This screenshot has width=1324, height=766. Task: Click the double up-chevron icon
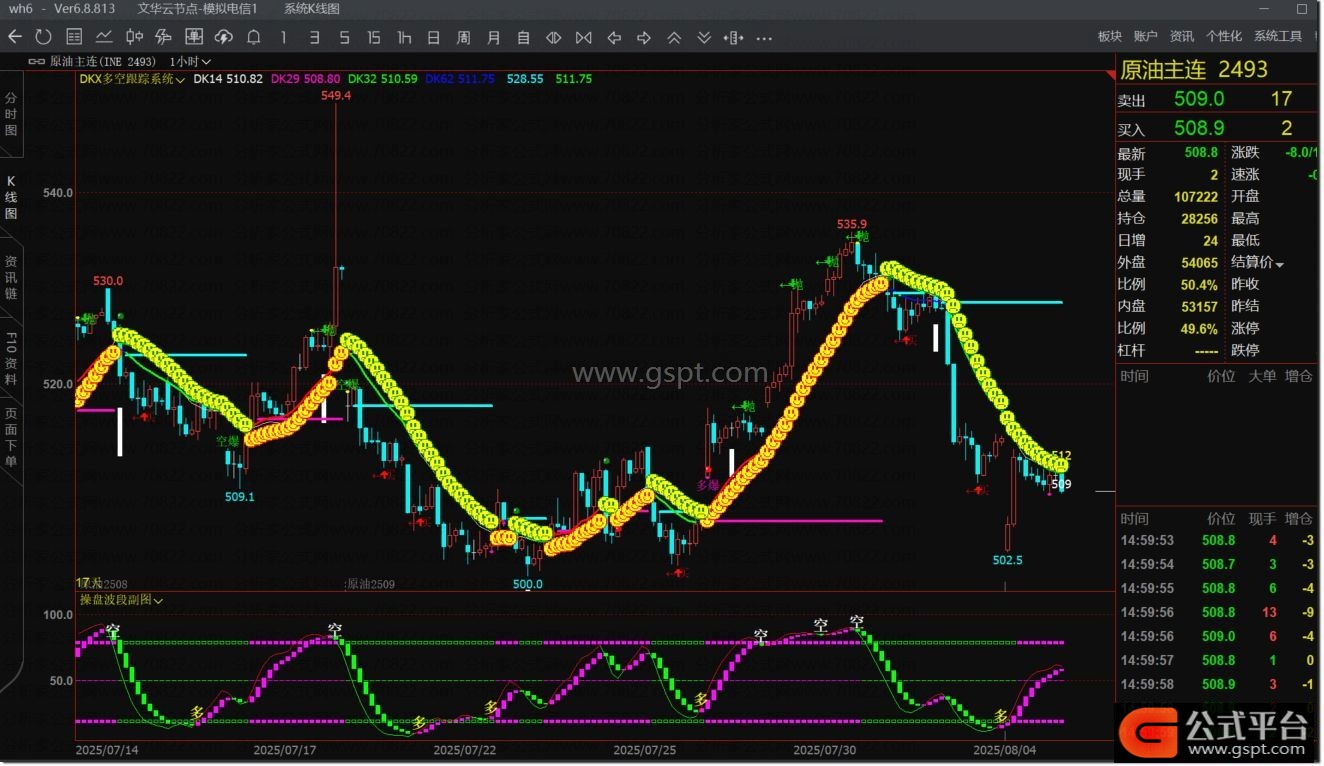(674, 38)
